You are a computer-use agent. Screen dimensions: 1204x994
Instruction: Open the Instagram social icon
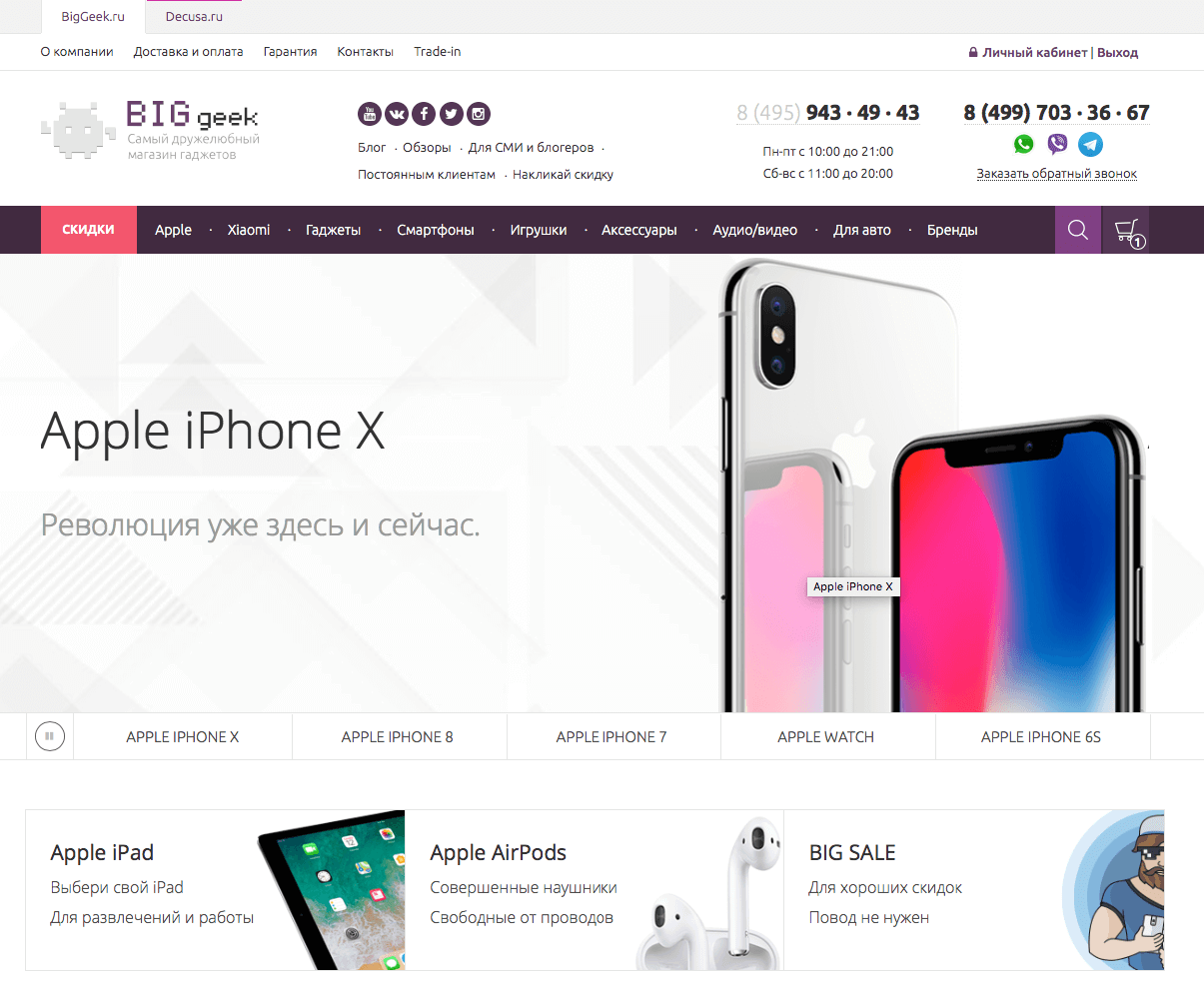pos(479,114)
